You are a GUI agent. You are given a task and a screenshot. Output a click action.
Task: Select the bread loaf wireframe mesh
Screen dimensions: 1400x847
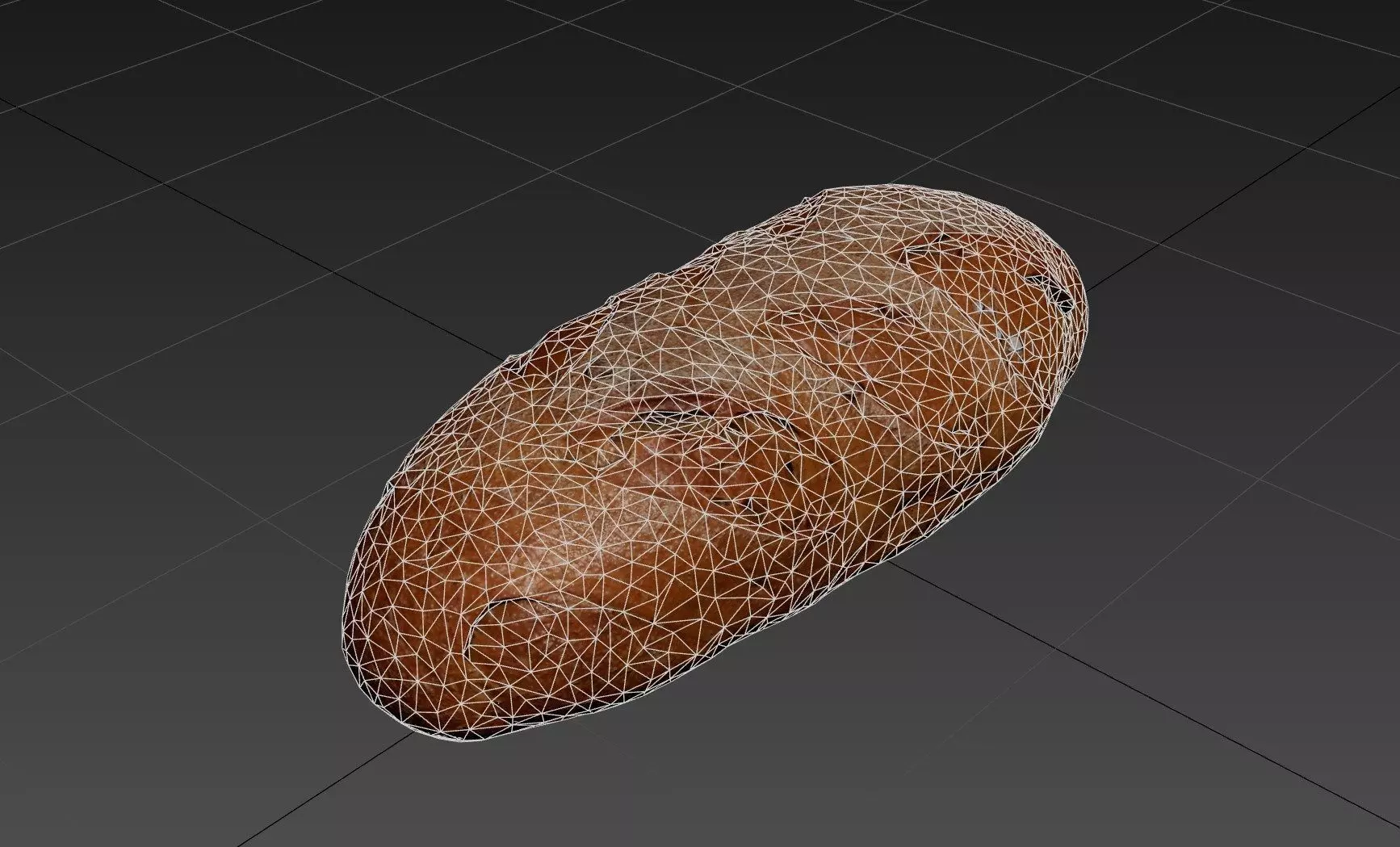pyautogui.click(x=715, y=464)
